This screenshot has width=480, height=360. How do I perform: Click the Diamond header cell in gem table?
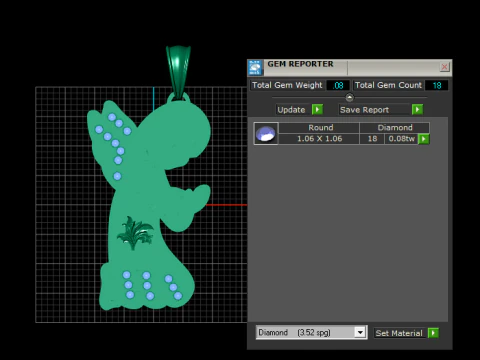(x=395, y=128)
